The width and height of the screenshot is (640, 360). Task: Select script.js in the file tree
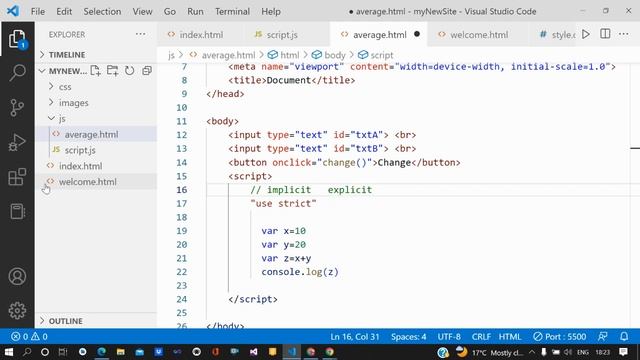96,150
